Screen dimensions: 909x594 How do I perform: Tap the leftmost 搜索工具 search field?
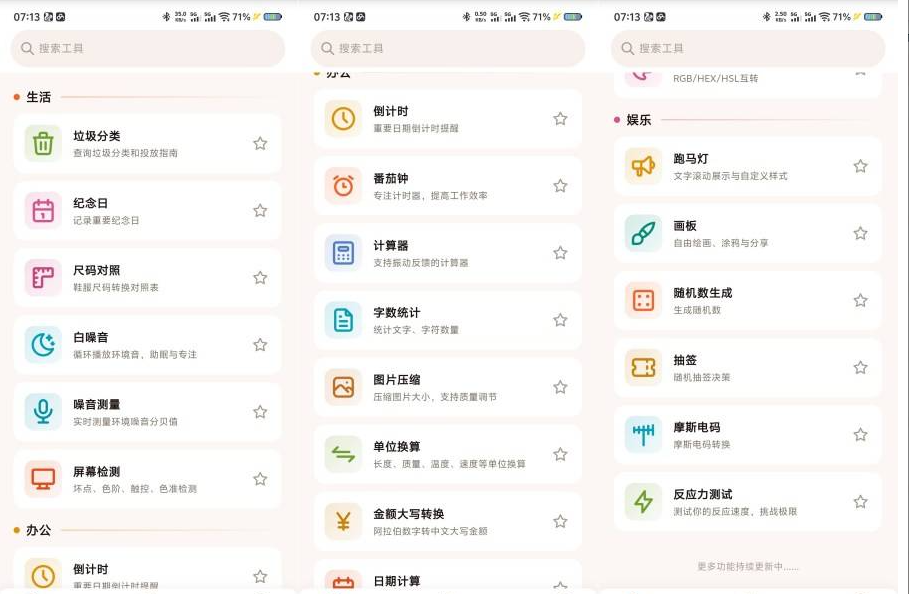(148, 48)
